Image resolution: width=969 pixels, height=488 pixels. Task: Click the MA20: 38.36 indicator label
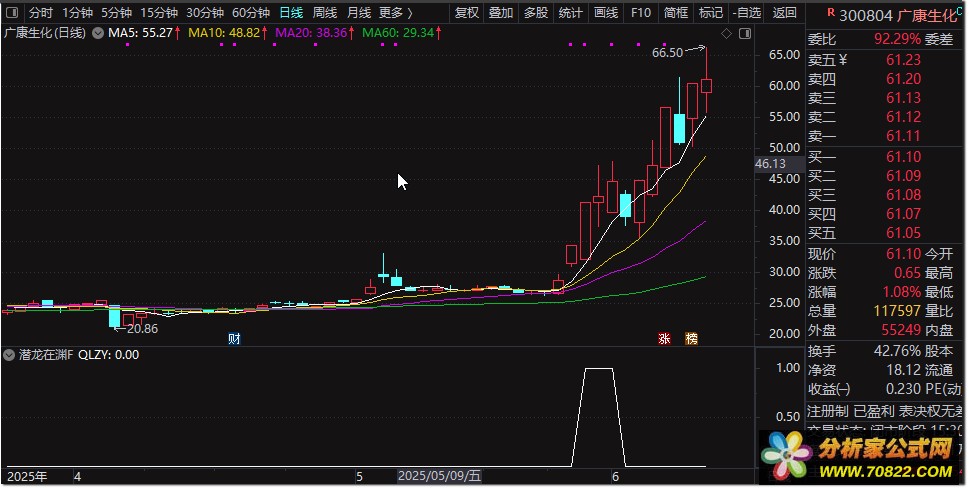click(311, 33)
